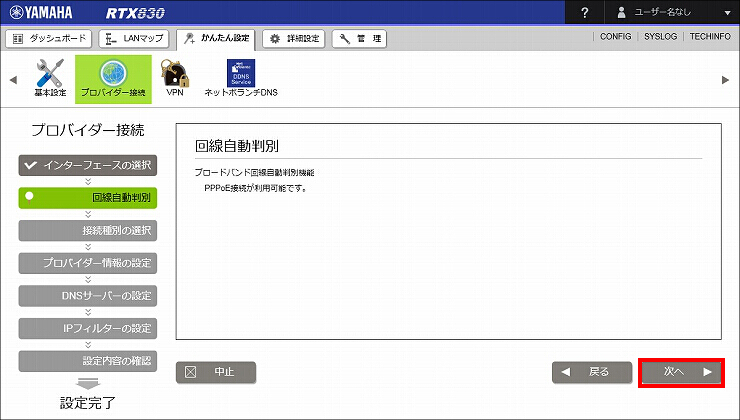Click the 設定完了 text
This screenshot has width=740, height=420.
tap(88, 403)
